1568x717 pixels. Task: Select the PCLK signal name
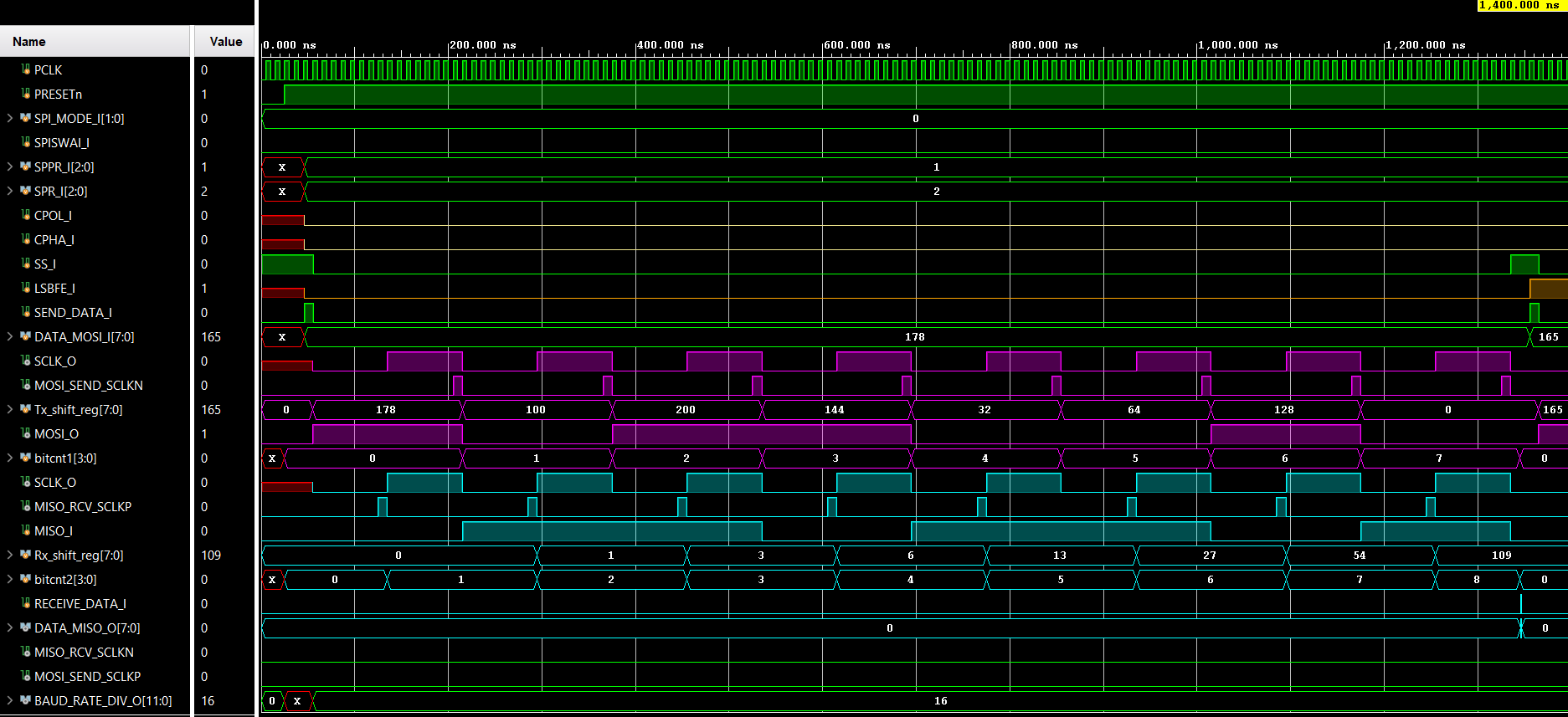(x=49, y=70)
